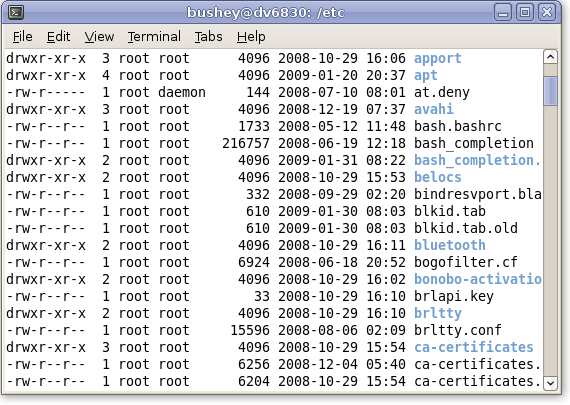Click permissions -rw-r----- on at.deny row
Viewport: 570px width, 405px height.
coord(46,92)
